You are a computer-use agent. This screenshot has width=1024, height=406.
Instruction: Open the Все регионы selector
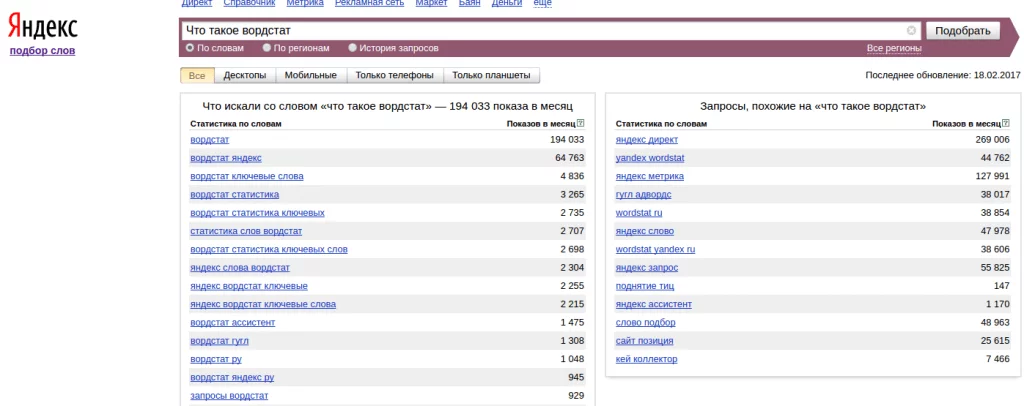(x=894, y=48)
